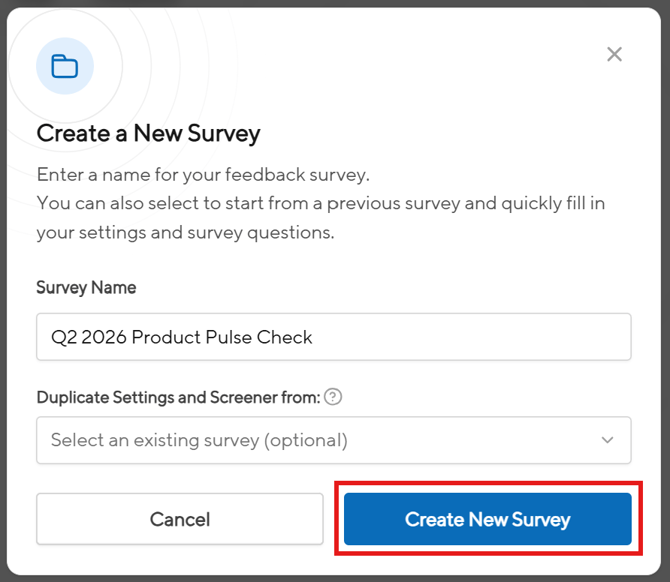Click the 'Enter a name for your feedback survey' text
Screen dimensions: 670x582
pos(203,174)
